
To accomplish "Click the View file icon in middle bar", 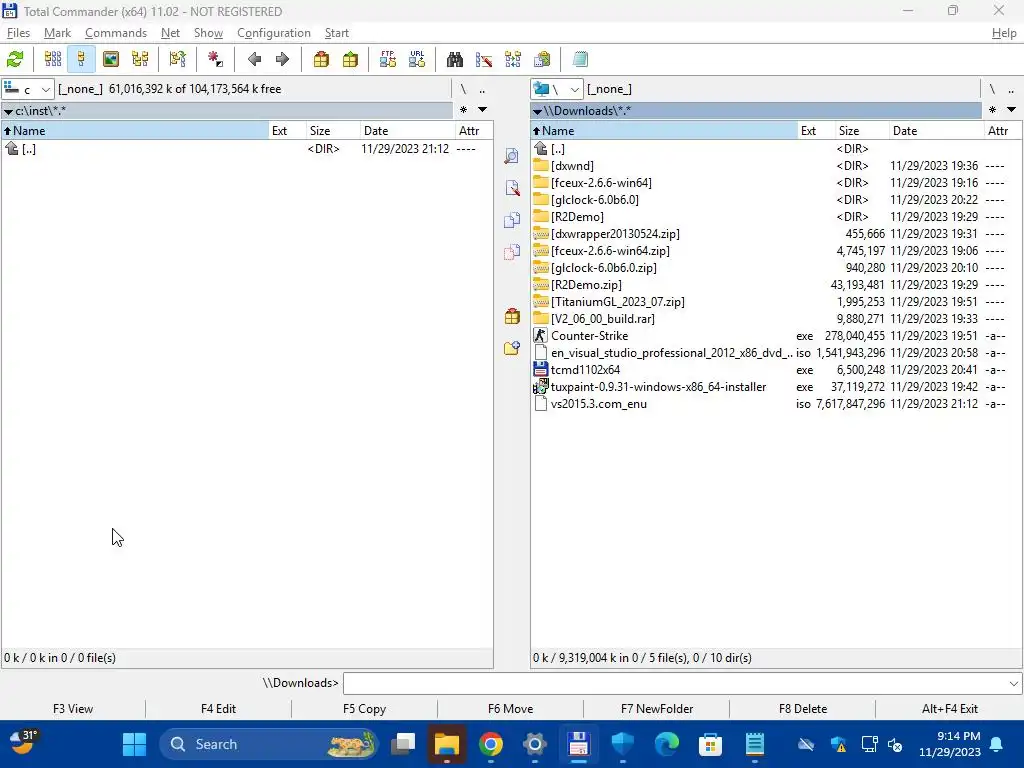I will coord(512,156).
